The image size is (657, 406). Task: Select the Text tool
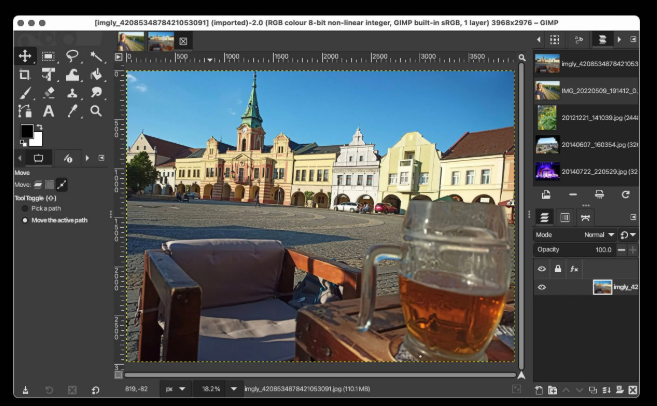[x=48, y=111]
